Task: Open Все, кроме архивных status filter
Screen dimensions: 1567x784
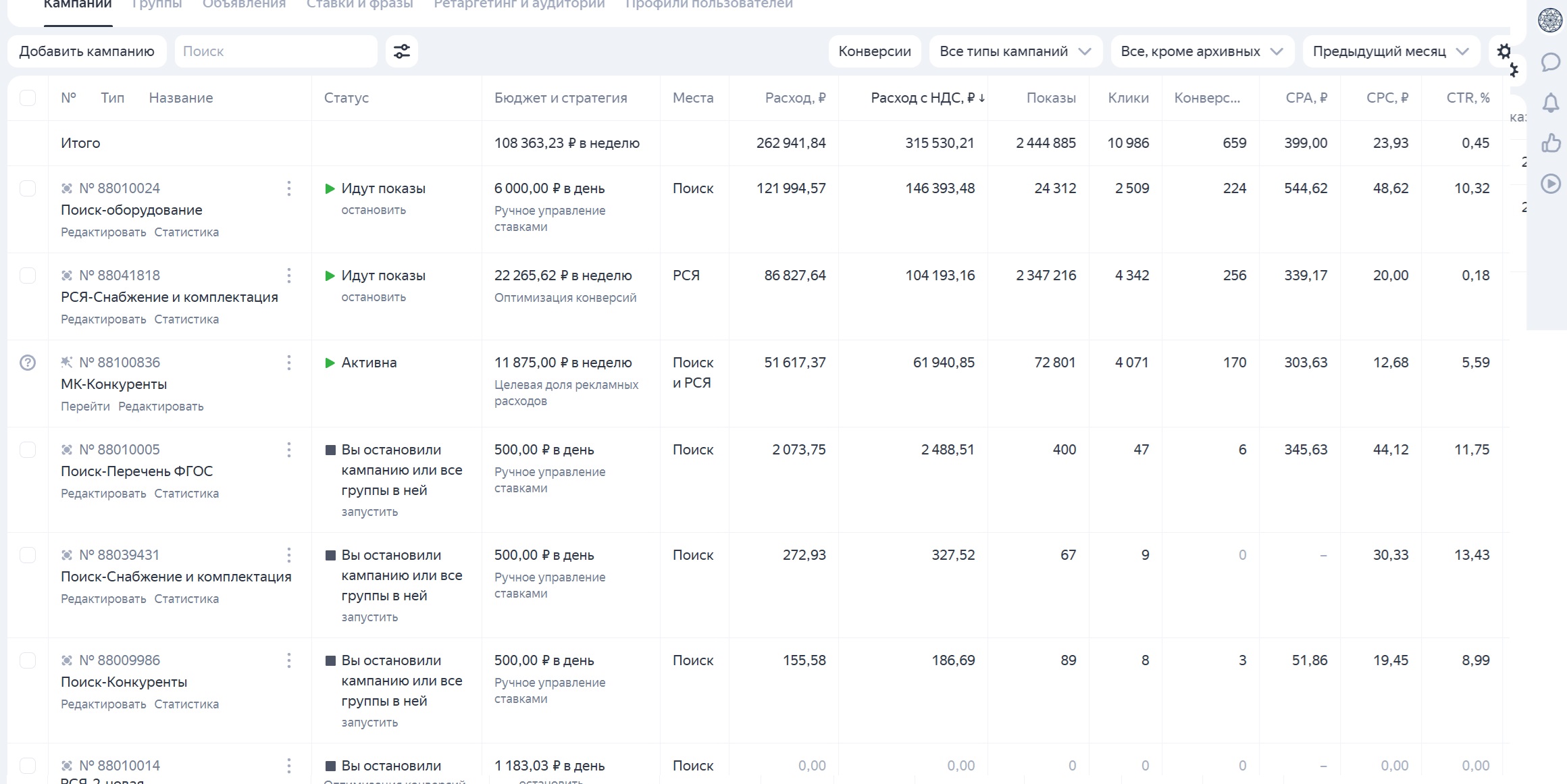Action: pos(1202,51)
